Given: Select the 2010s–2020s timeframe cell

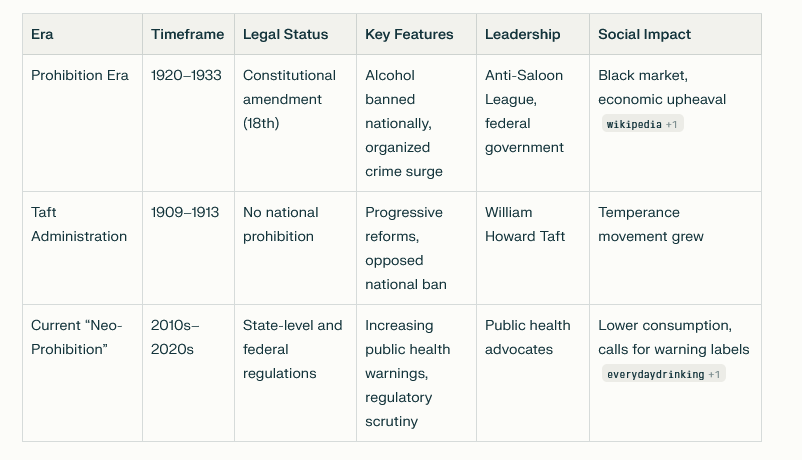Looking at the screenshot, I should pyautogui.click(x=188, y=373).
